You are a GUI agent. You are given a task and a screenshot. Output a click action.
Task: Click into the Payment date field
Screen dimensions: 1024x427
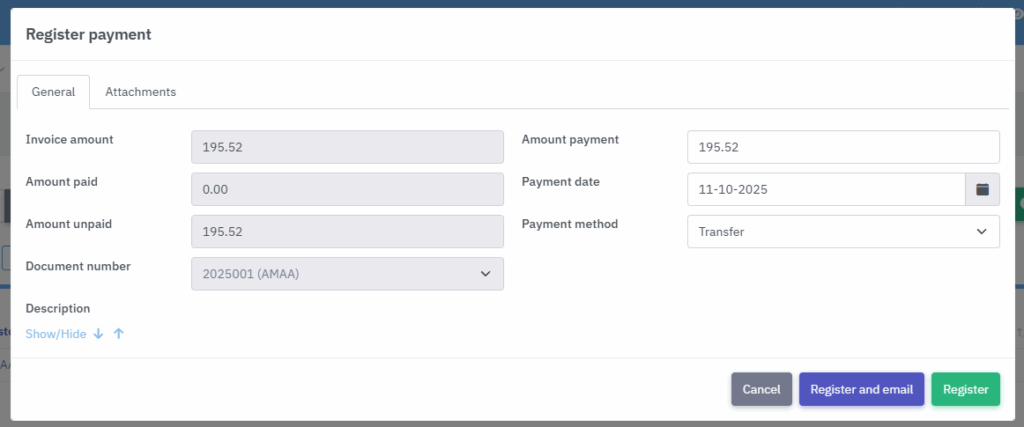826,189
